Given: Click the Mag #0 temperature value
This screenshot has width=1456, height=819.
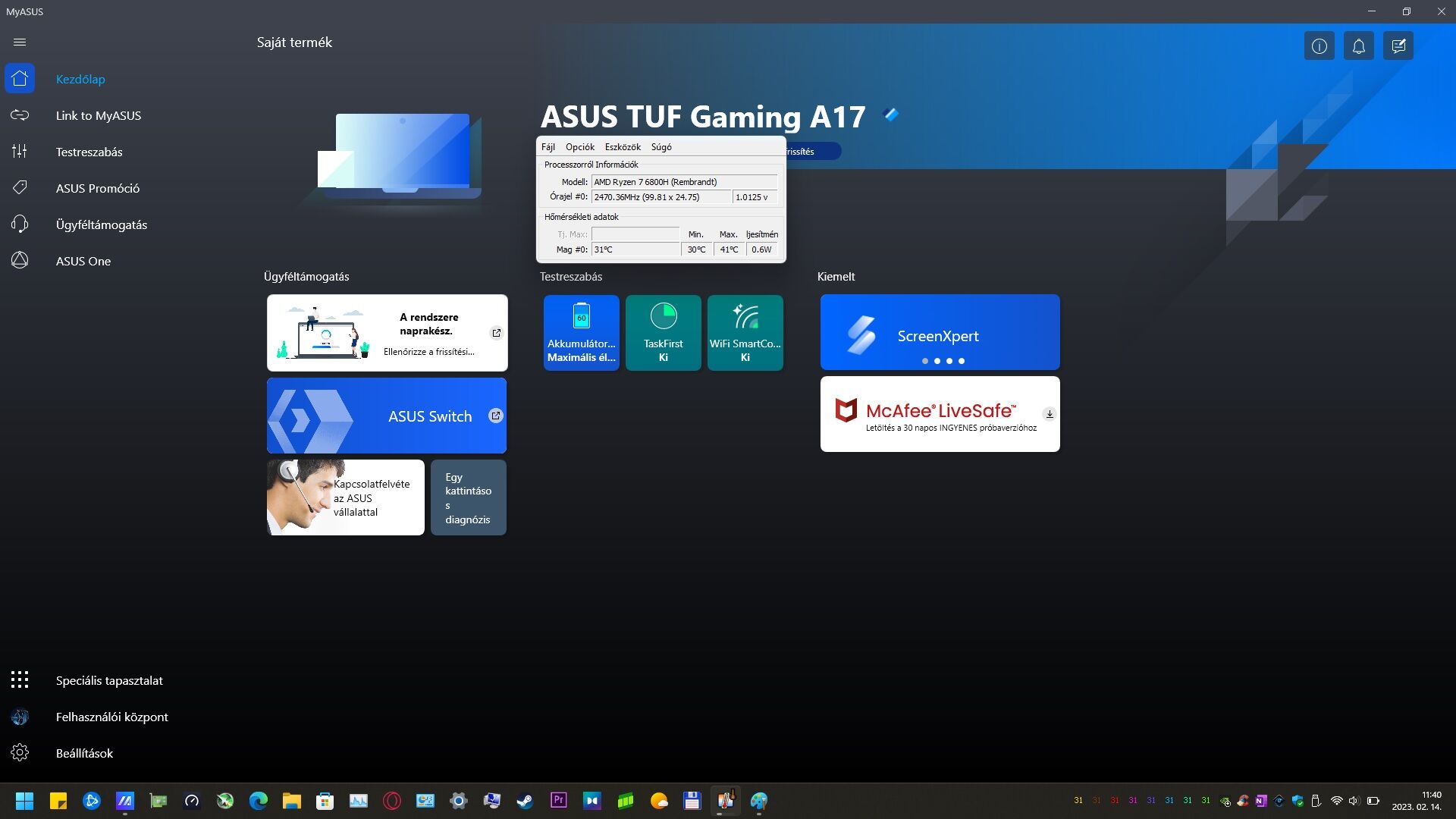Looking at the screenshot, I should coord(635,249).
